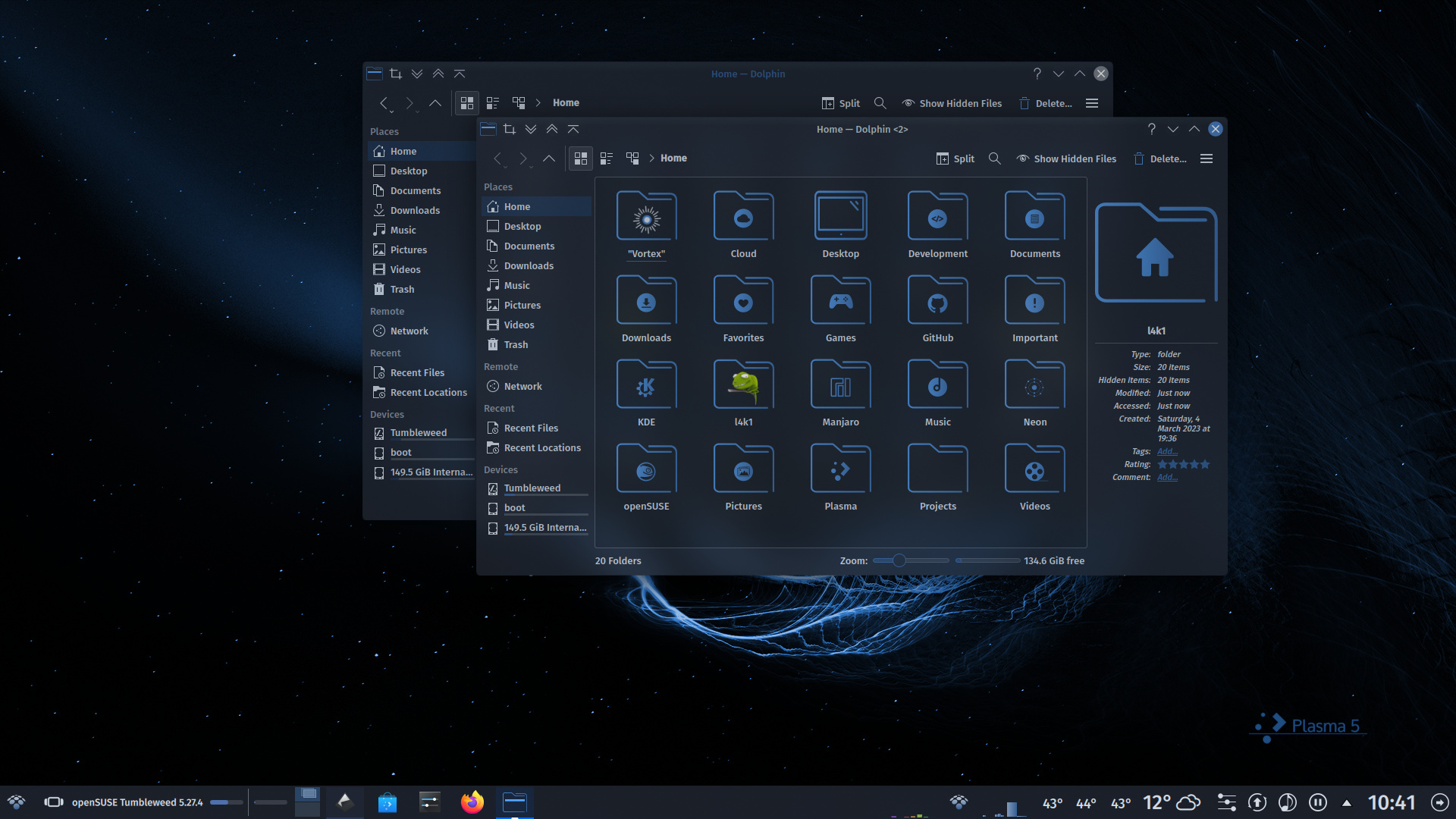Screen dimensions: 1456x819
Task: Select Documents in Dolphin <2> Places panel
Action: pyautogui.click(x=536, y=246)
